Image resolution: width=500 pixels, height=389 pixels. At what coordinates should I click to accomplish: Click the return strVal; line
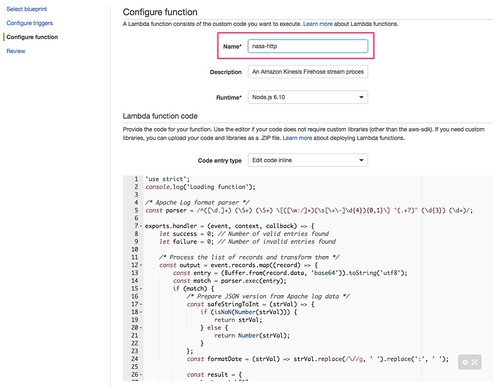pos(238,320)
